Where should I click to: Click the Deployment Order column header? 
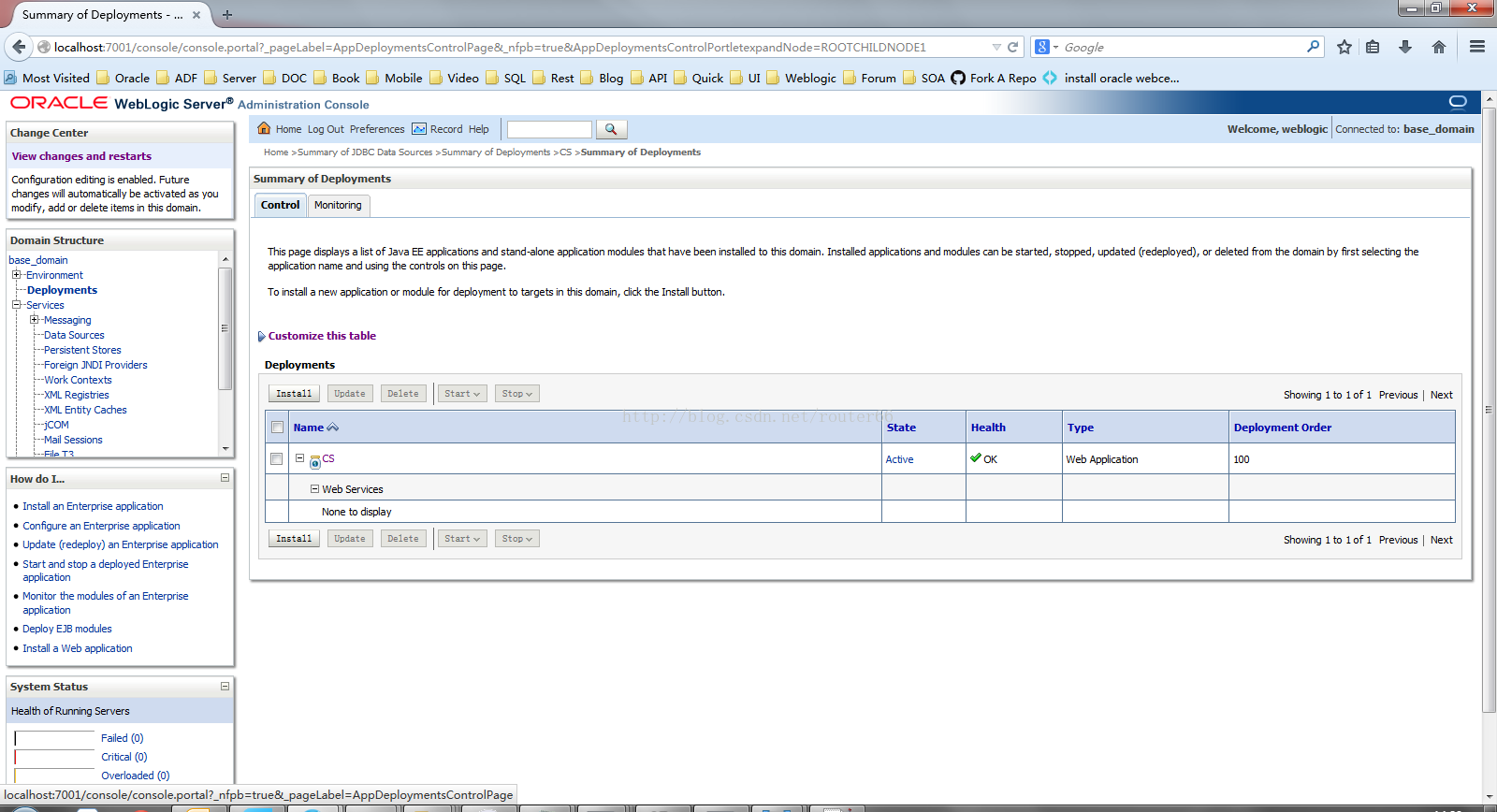1282,428
